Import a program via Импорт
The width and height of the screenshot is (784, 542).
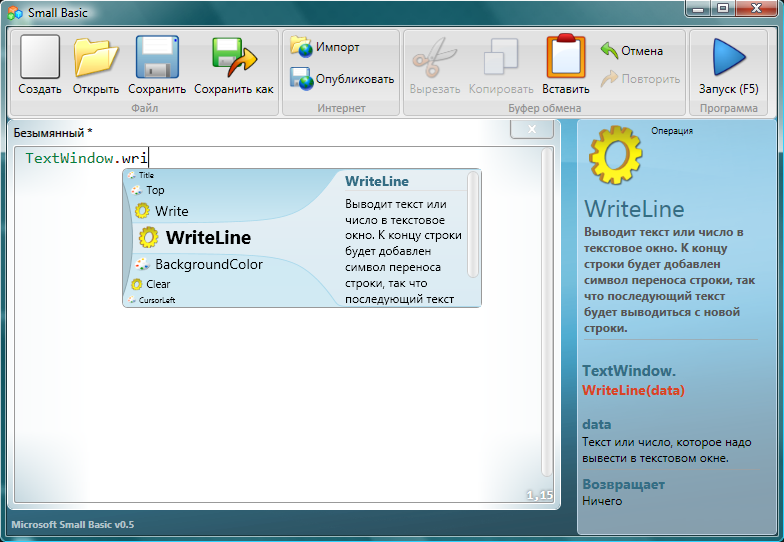pos(326,47)
